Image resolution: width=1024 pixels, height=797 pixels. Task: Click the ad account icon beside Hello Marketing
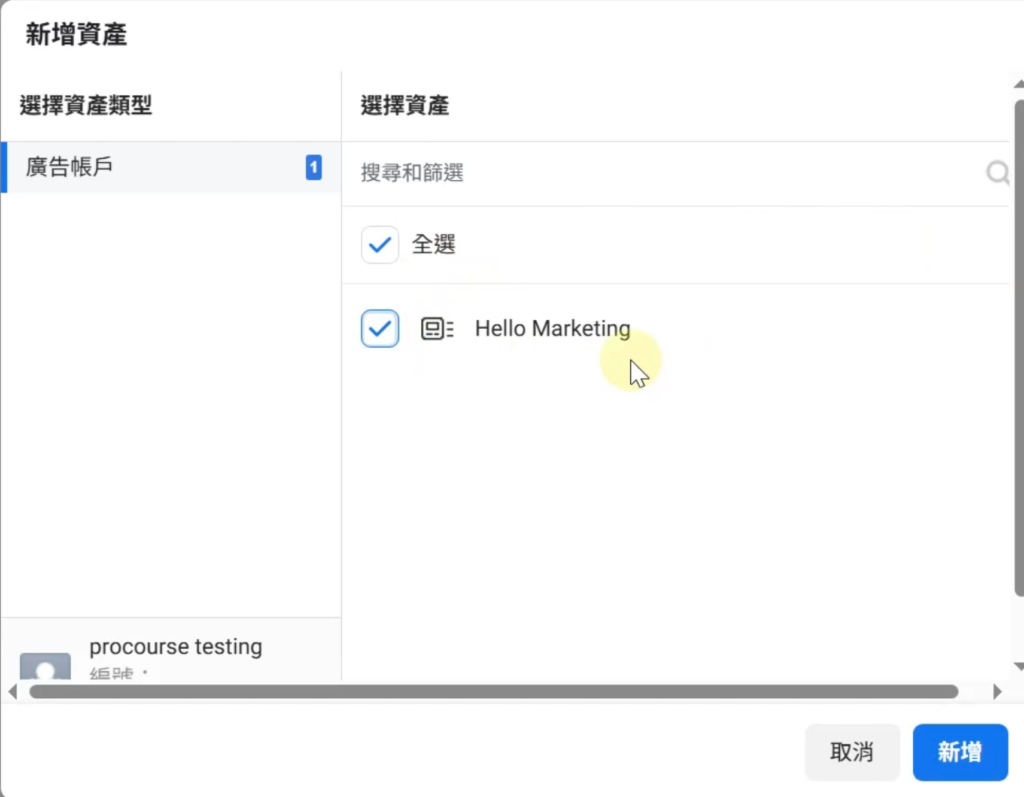tap(437, 328)
